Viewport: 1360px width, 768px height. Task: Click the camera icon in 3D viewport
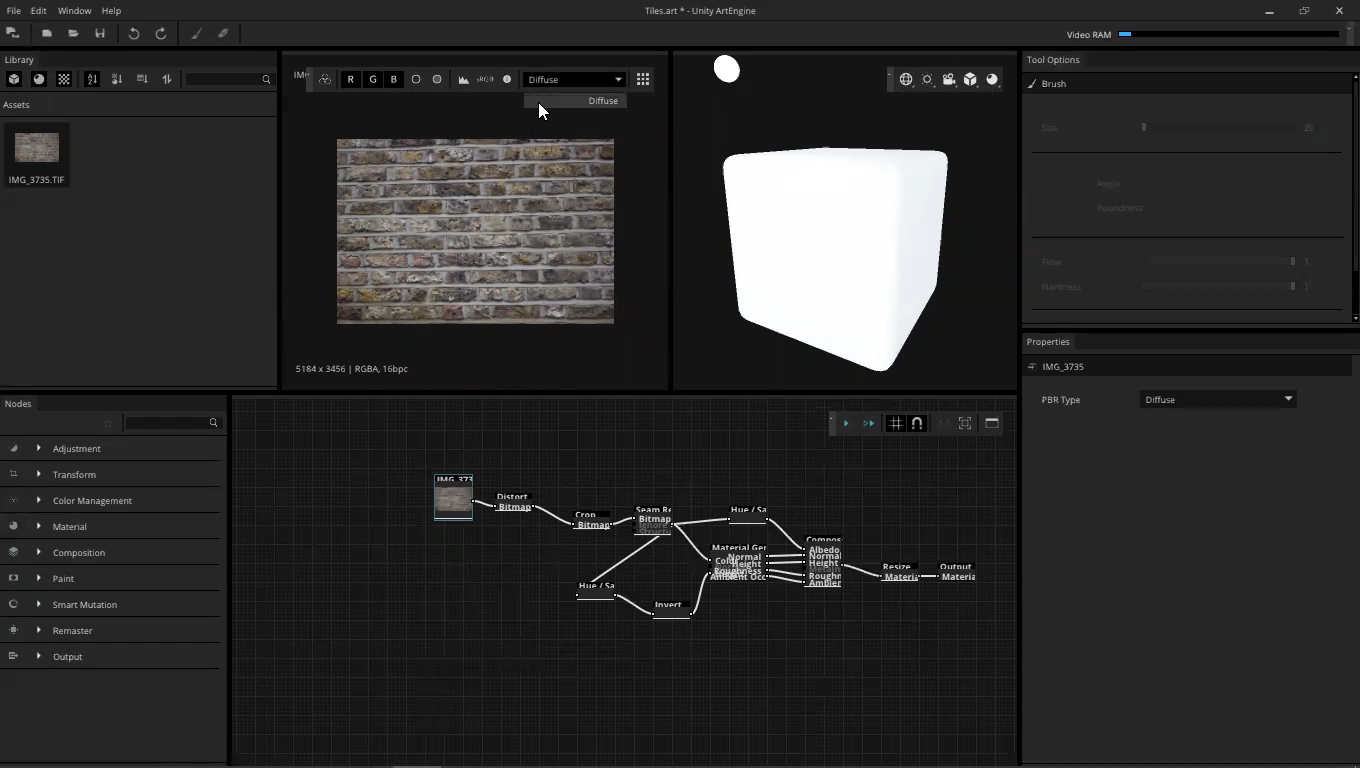click(x=949, y=79)
